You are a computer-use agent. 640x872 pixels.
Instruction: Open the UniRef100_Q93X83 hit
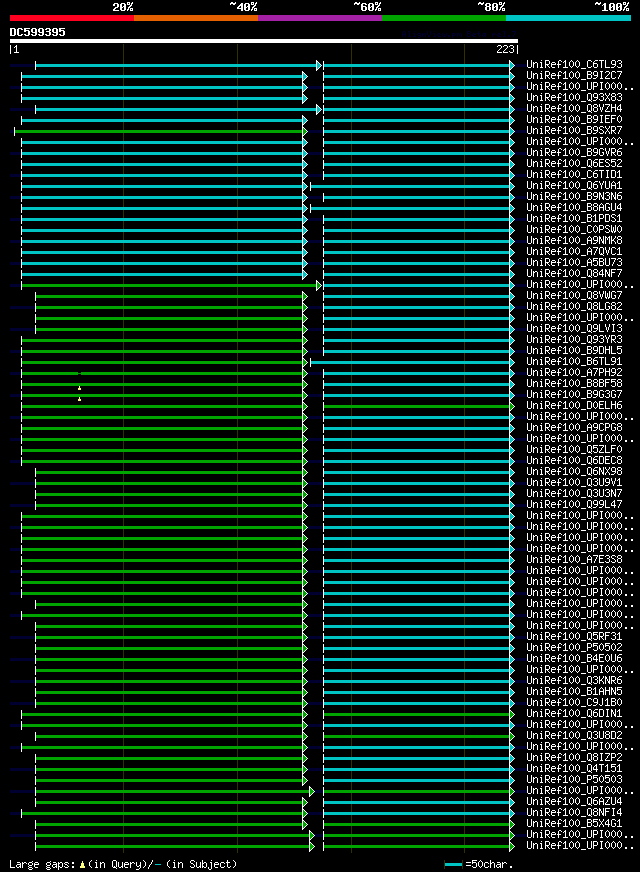(574, 97)
